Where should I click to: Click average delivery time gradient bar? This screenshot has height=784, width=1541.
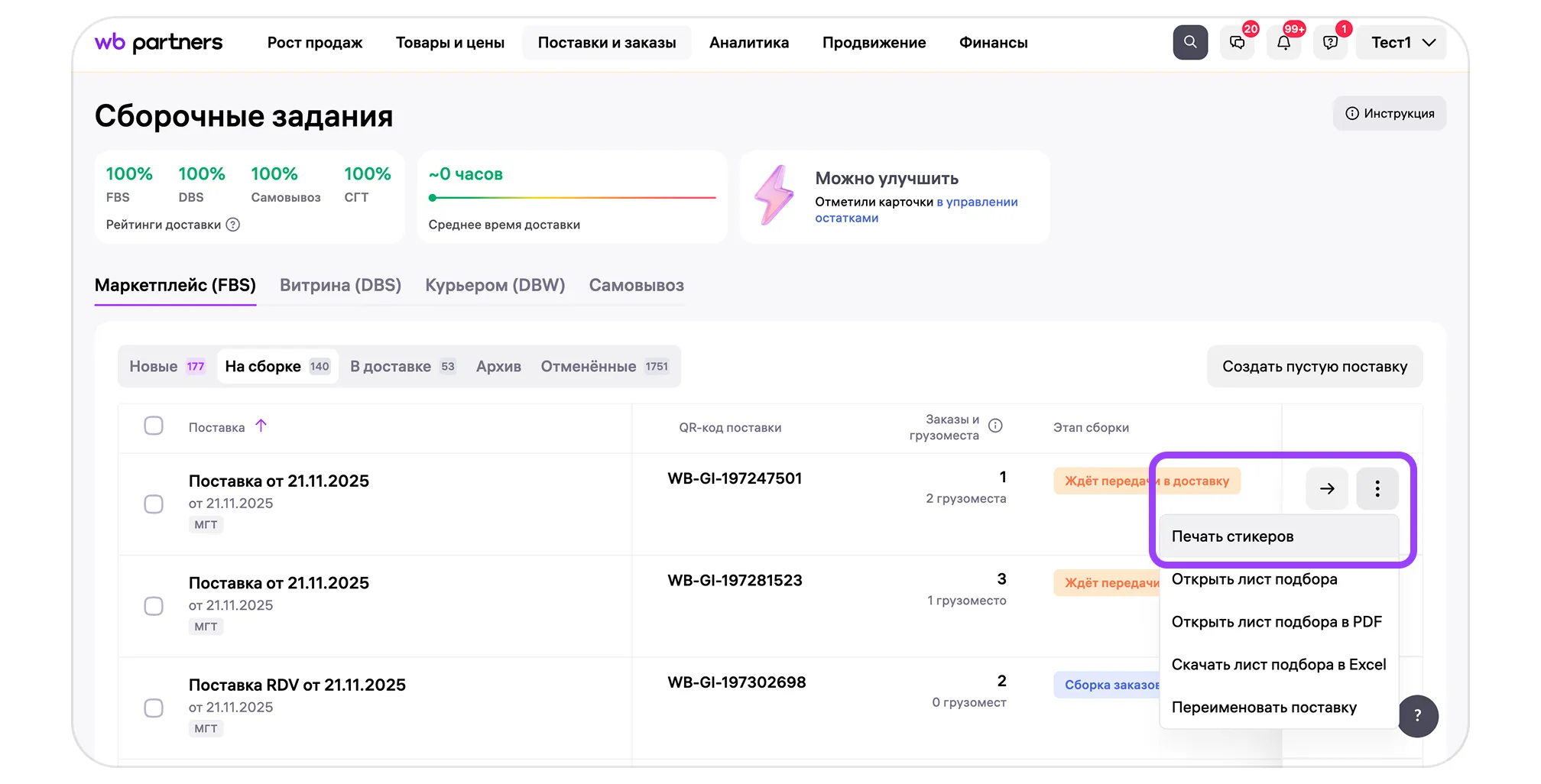[573, 198]
